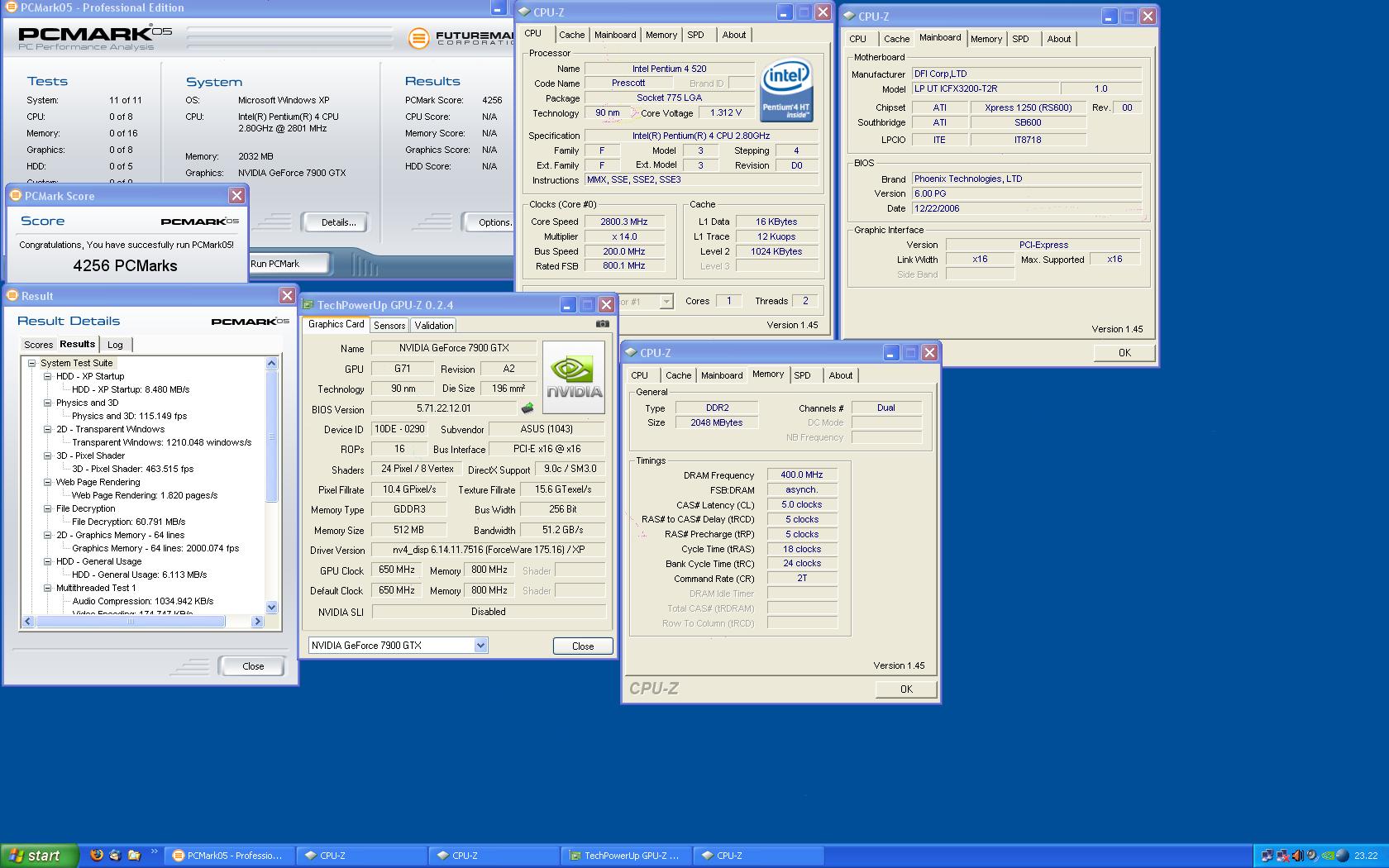1389x868 pixels.
Task: Expand the quick launch chevron on the taskbar
Action: (x=154, y=852)
